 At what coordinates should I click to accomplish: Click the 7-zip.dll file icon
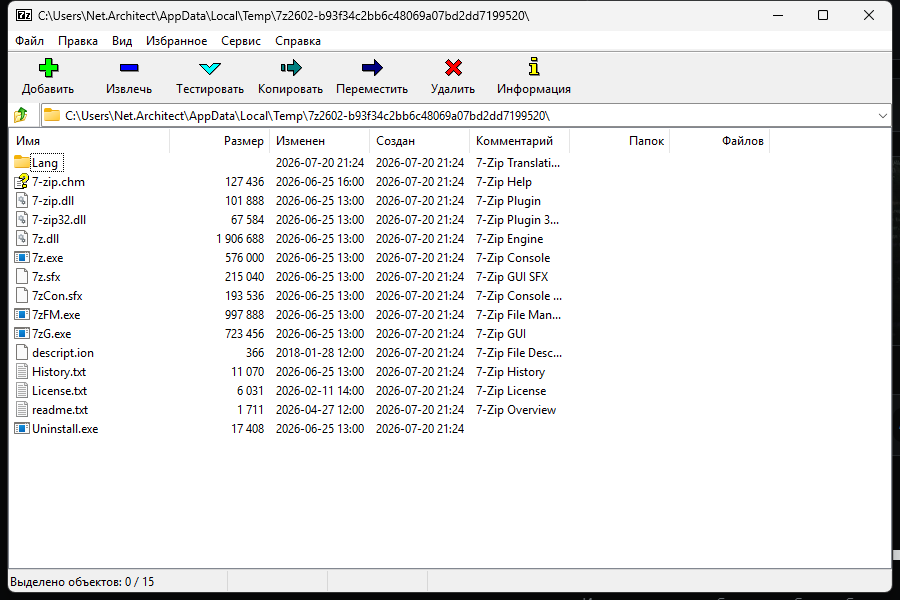point(22,200)
